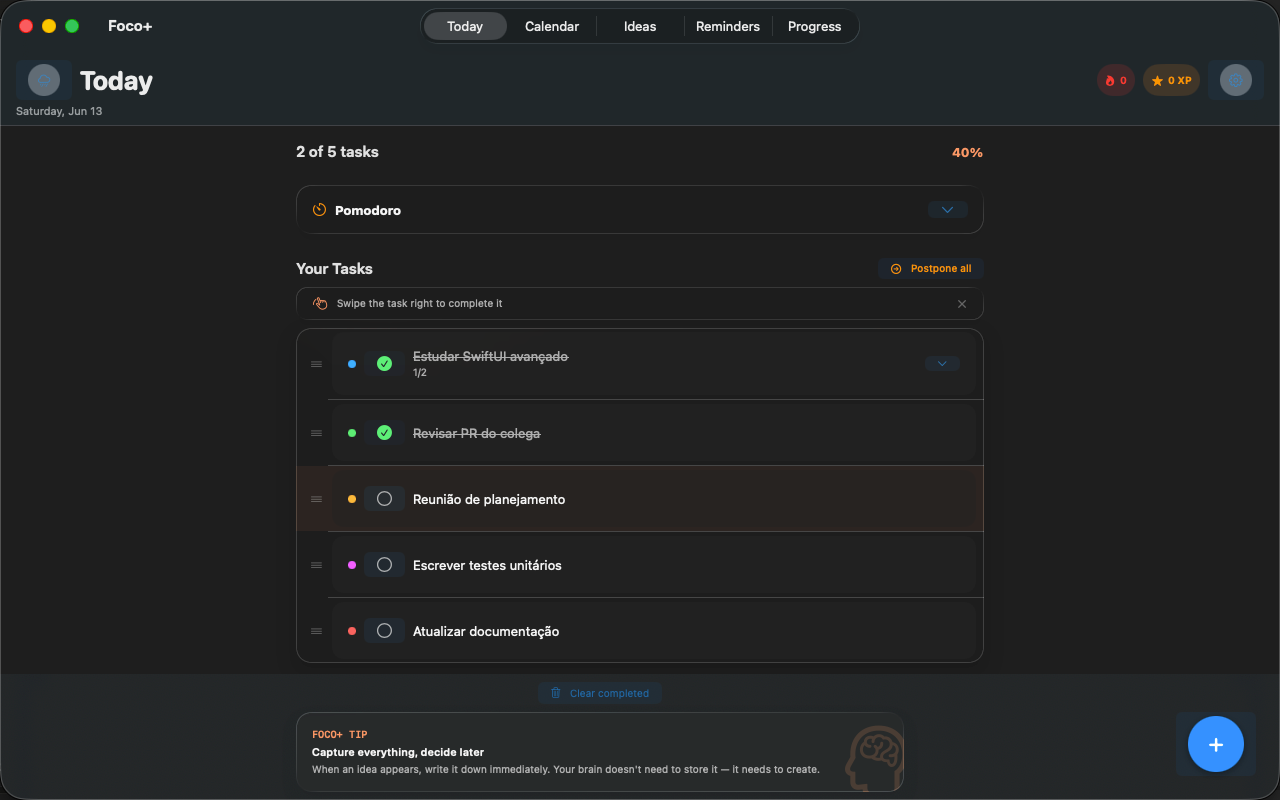This screenshot has height=800, width=1280.
Task: Click the star 0 XP badge
Action: (x=1171, y=80)
